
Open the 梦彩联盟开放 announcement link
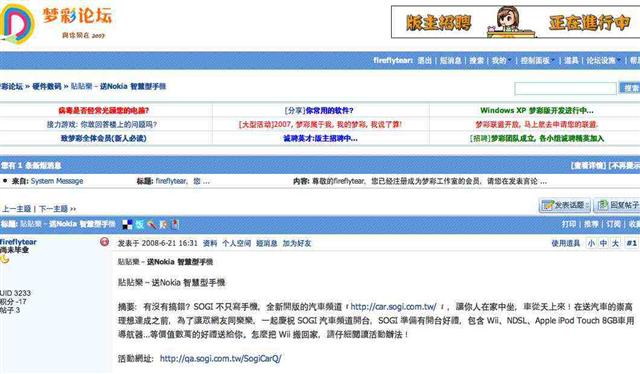536,124
